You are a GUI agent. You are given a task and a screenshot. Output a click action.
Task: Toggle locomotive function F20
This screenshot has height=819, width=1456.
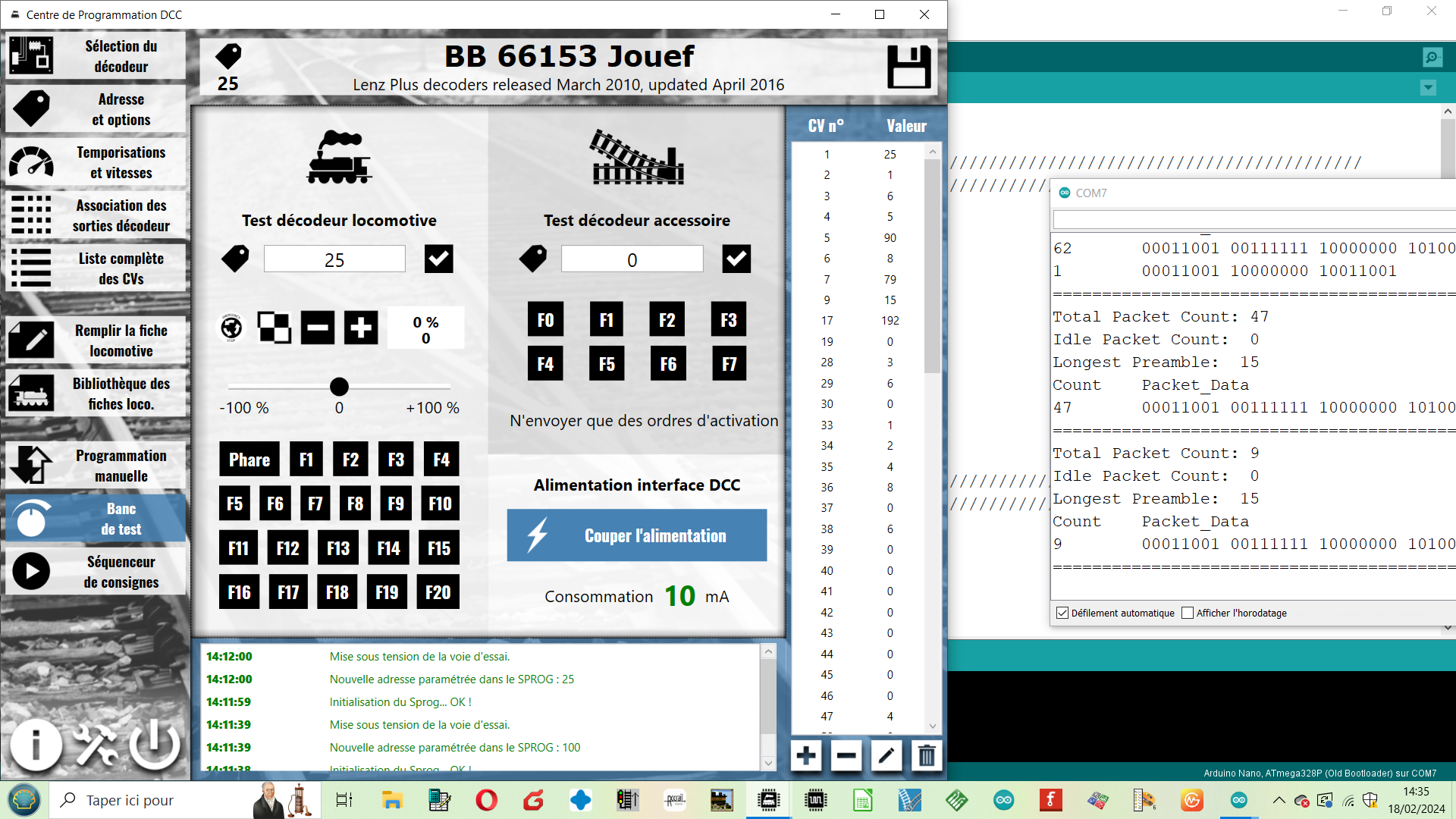pos(438,592)
